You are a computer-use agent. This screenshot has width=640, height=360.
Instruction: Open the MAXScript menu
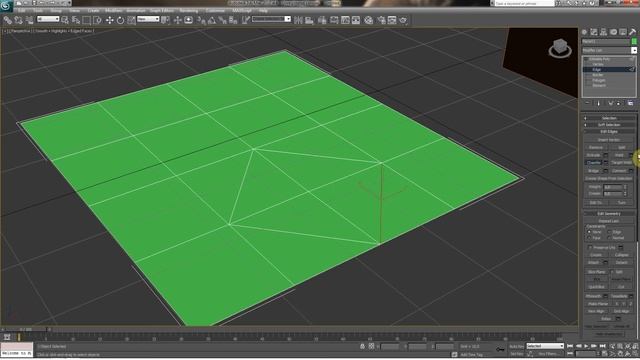click(x=242, y=11)
